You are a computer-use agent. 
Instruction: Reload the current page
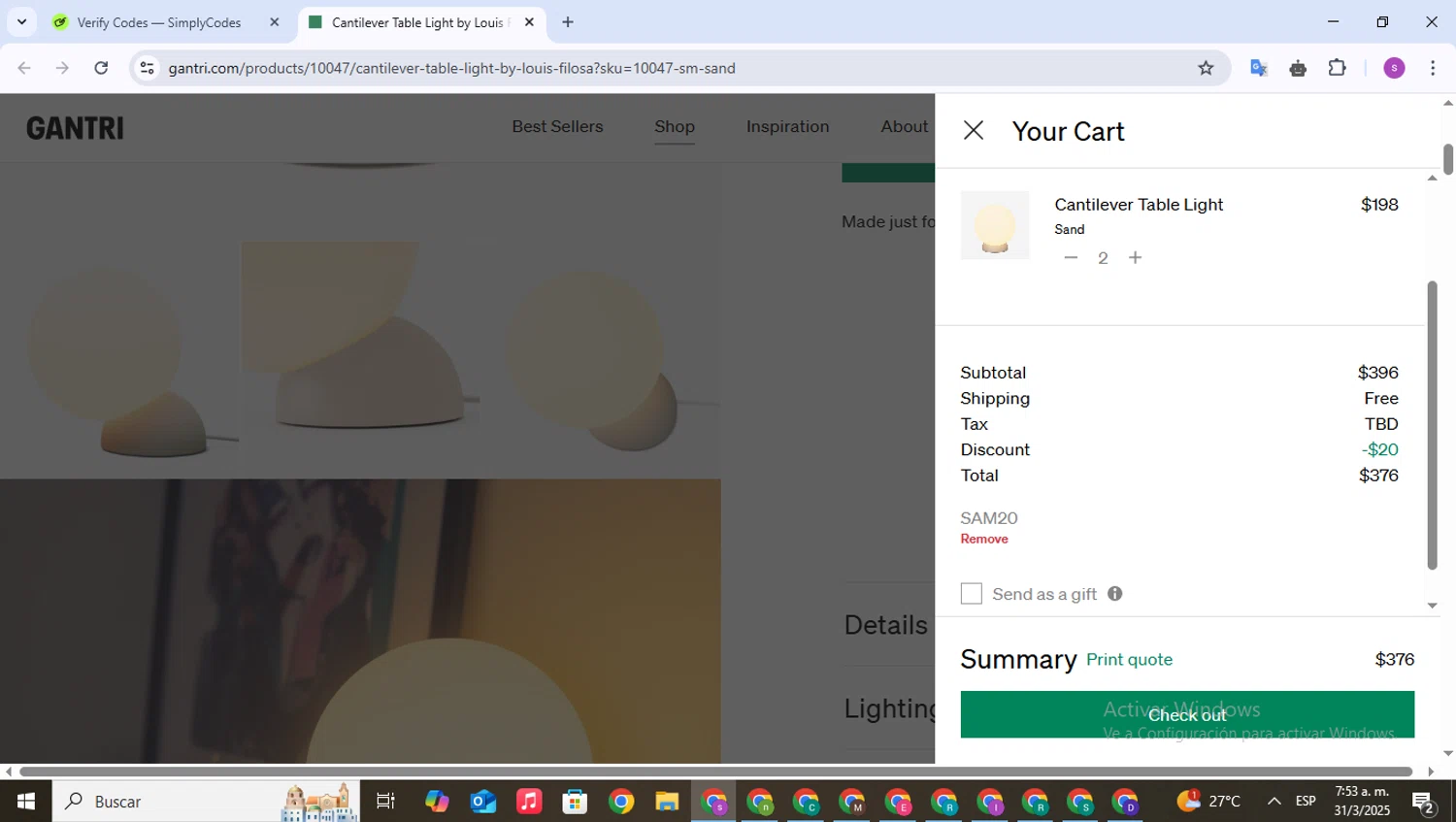[x=101, y=68]
